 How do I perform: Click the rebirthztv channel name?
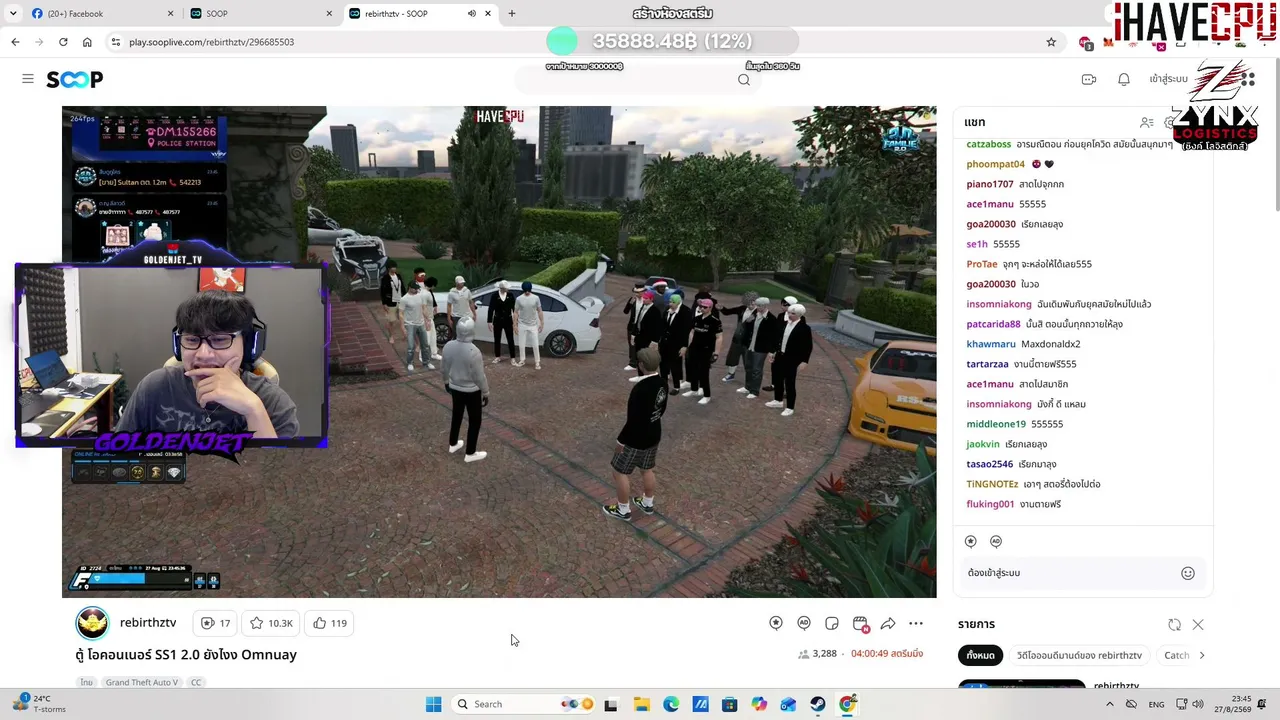pos(148,622)
